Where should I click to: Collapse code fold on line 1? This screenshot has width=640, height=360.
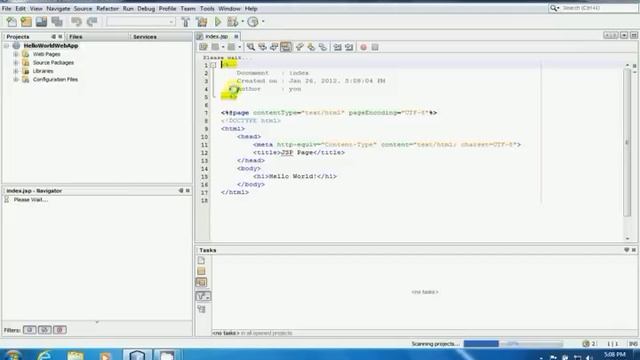213,65
